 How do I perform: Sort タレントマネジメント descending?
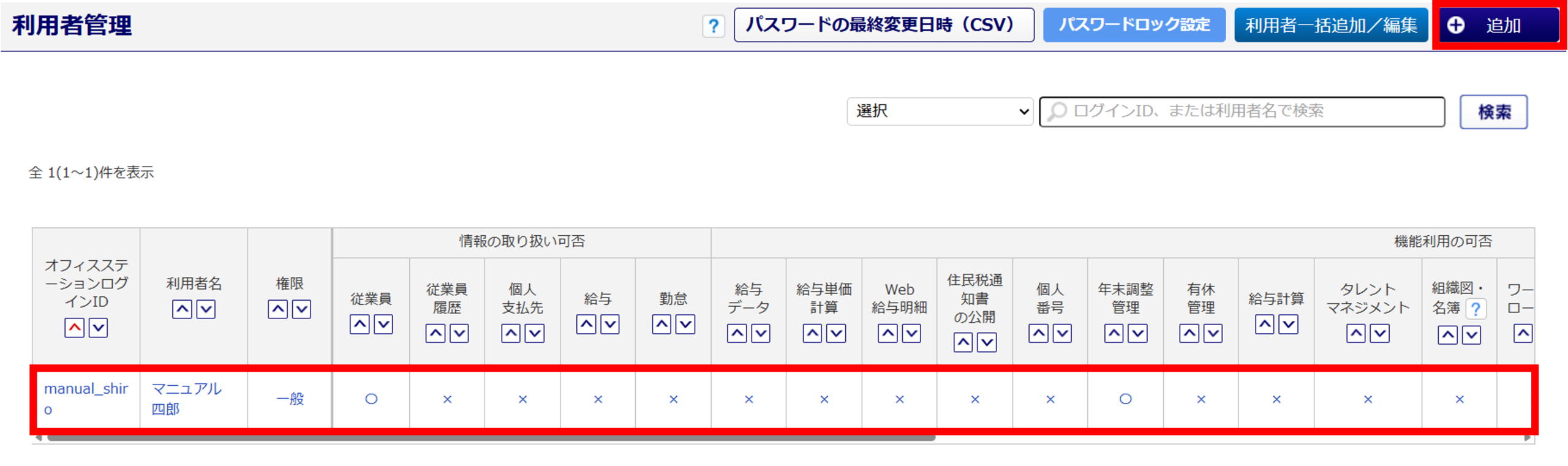[1380, 333]
